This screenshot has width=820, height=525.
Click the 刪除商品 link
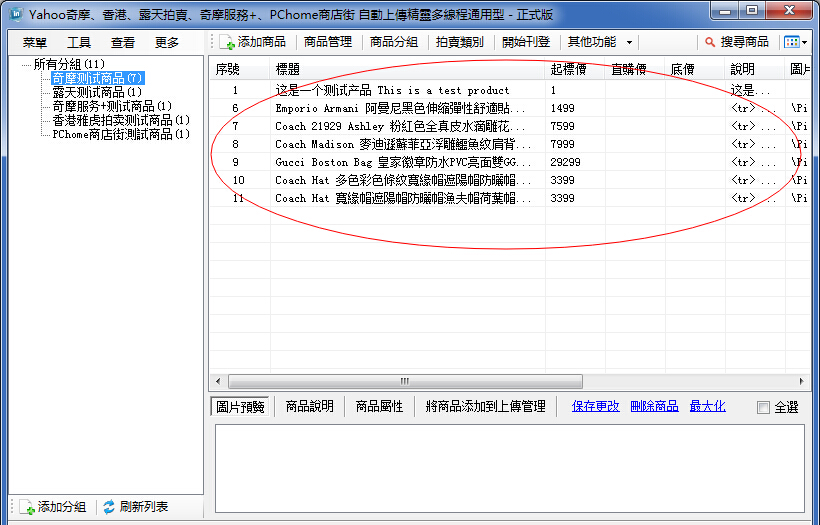point(654,406)
